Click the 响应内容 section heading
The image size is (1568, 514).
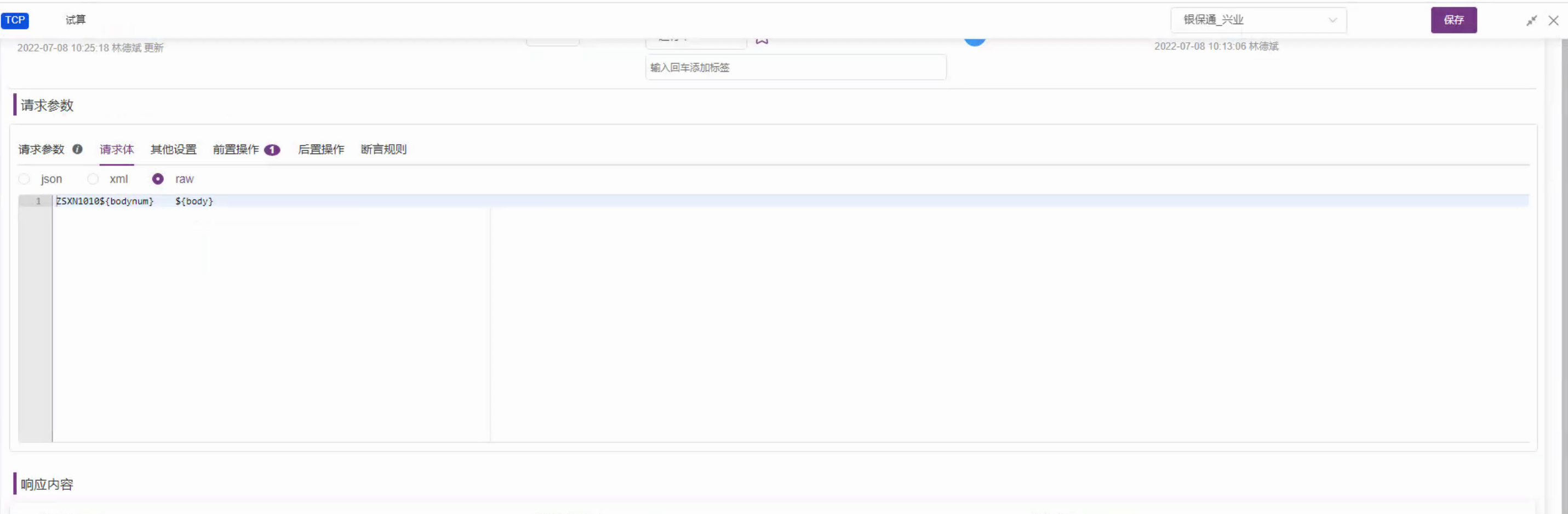(x=47, y=484)
